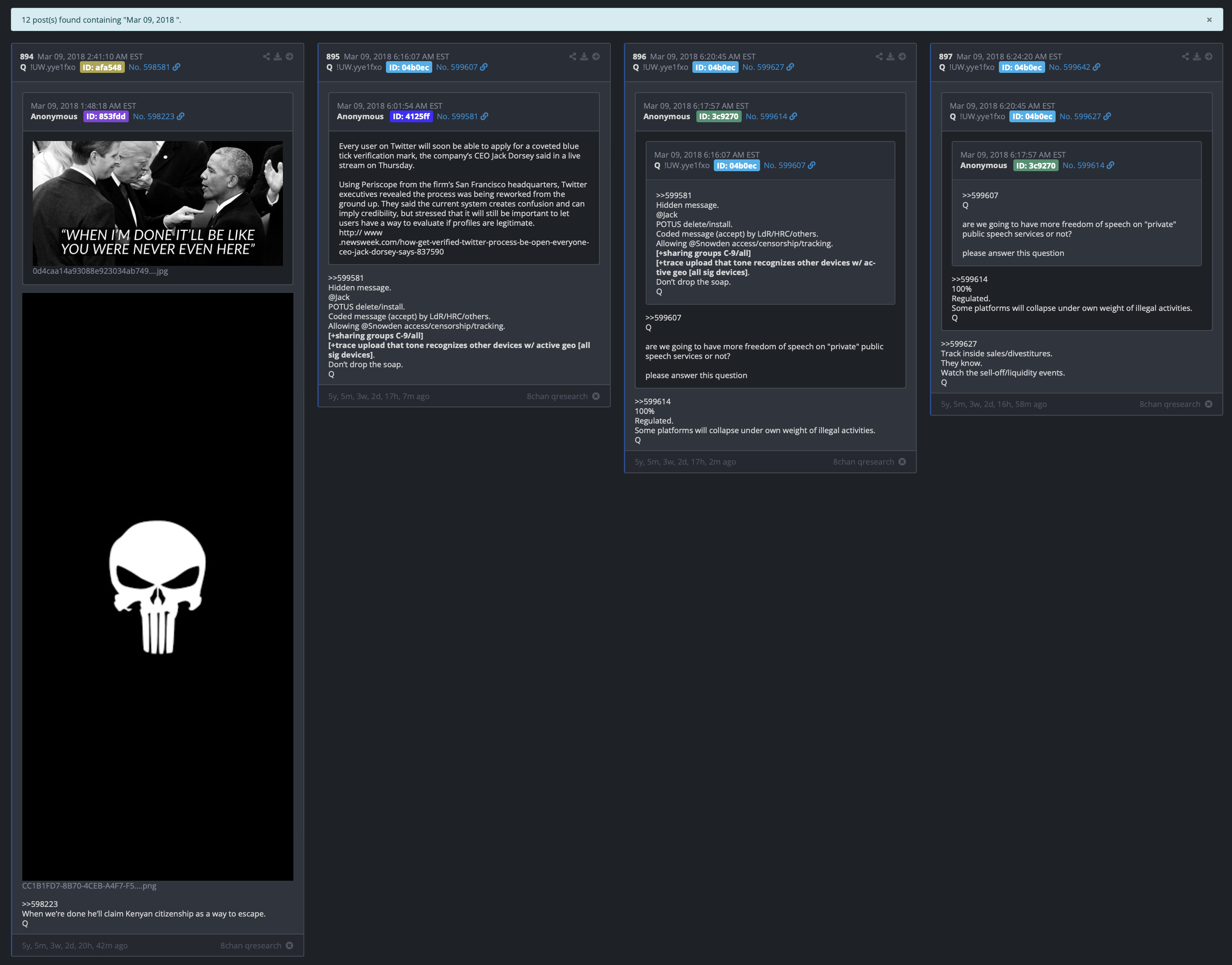Viewport: 1232px width, 965px height.
Task: Open link No. 599627 in post 896's header
Action: tap(763, 67)
